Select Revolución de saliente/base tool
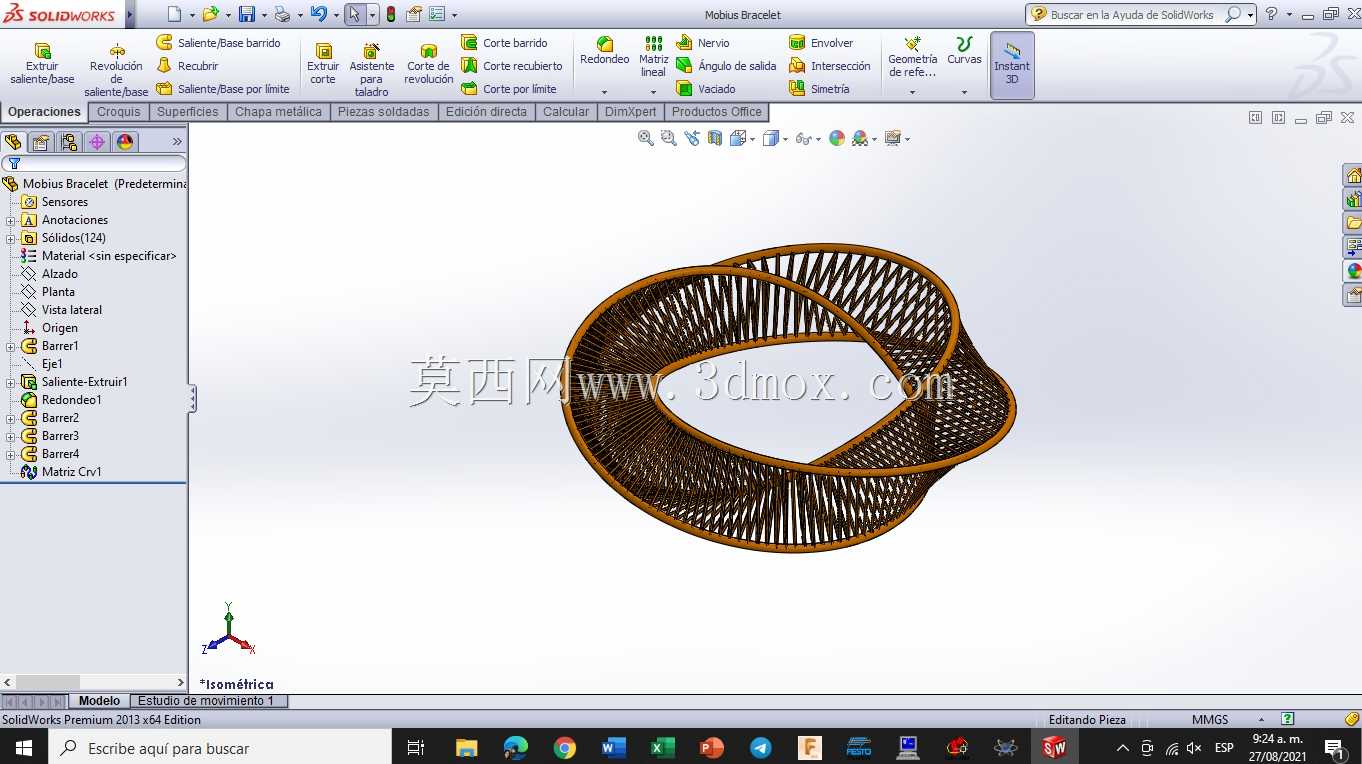 tap(116, 70)
